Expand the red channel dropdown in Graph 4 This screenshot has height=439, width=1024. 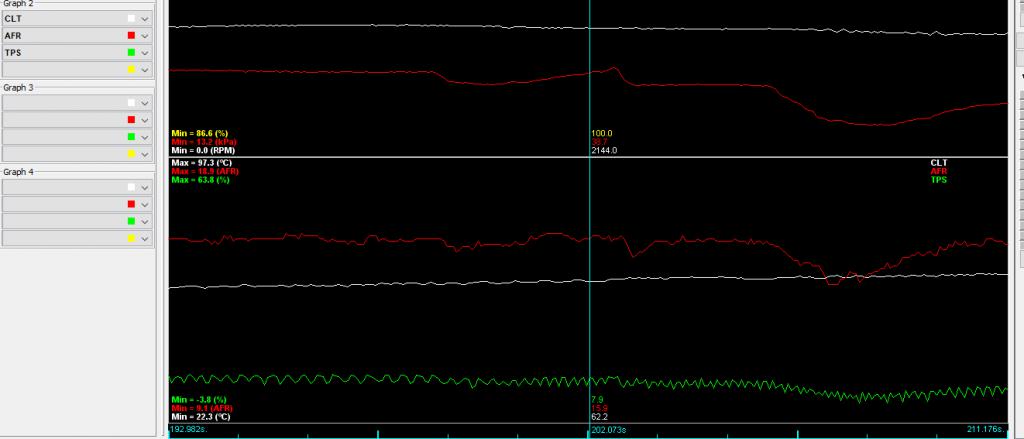coord(145,204)
